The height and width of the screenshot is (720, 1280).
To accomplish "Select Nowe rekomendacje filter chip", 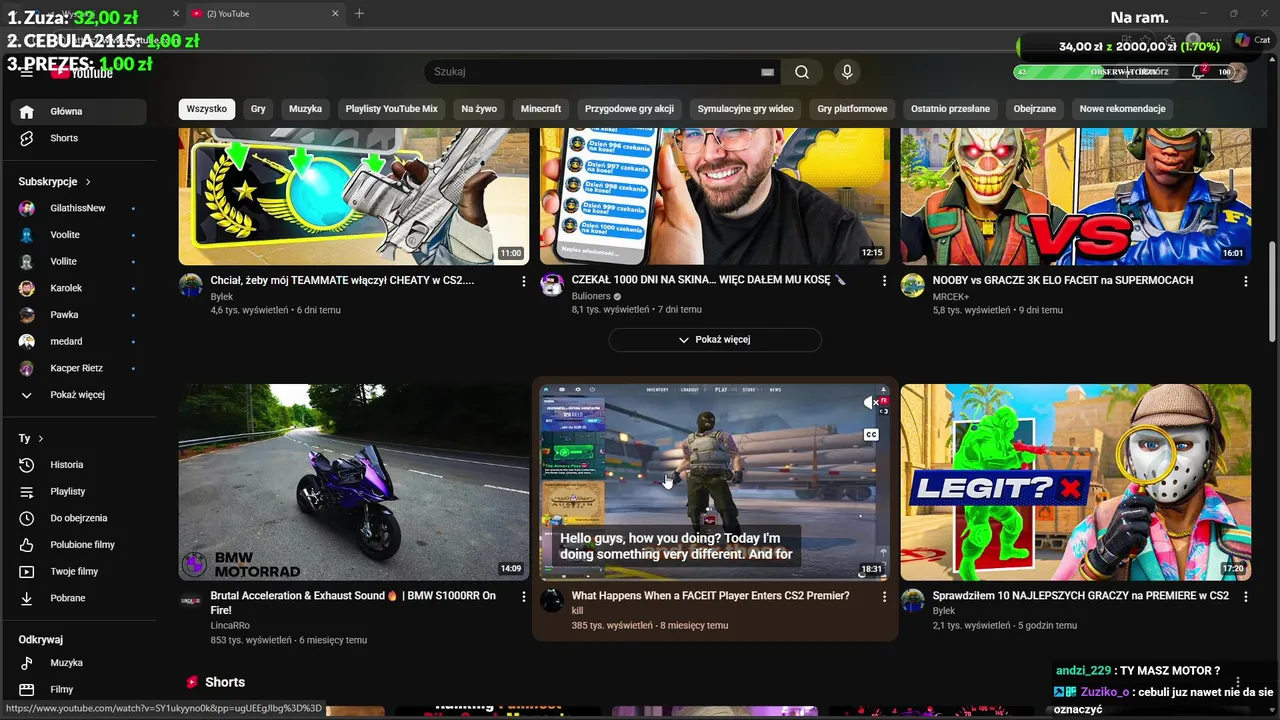I will pos(1122,109).
